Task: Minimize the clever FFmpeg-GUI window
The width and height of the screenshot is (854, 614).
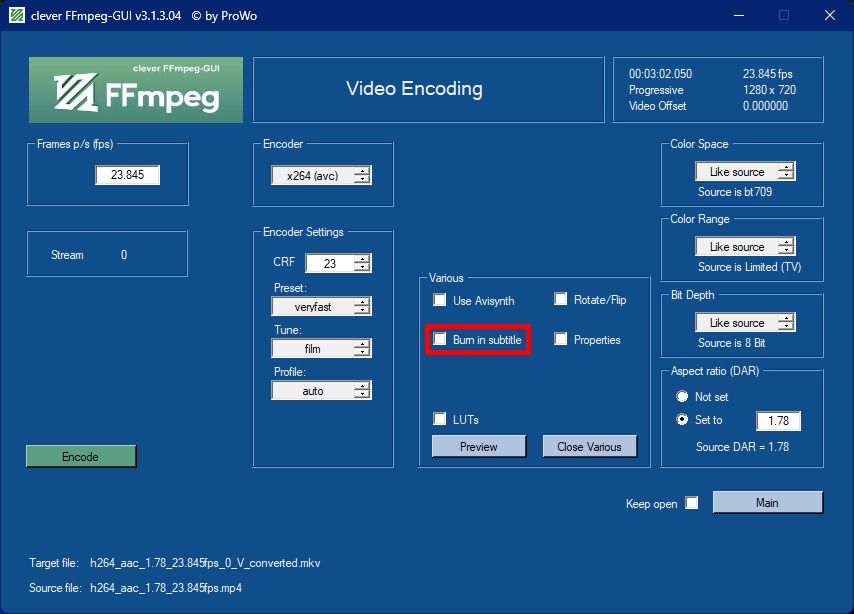Action: coord(739,15)
